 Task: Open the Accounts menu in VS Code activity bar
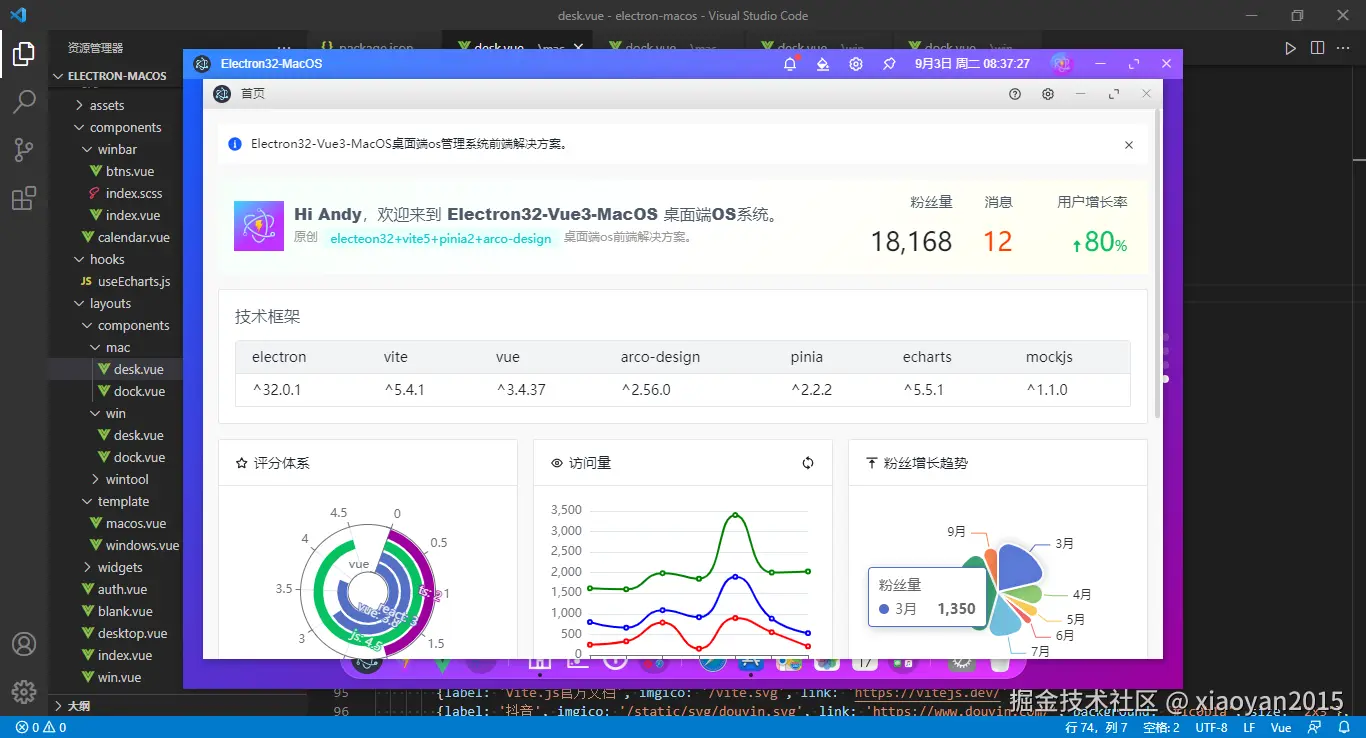(x=24, y=644)
